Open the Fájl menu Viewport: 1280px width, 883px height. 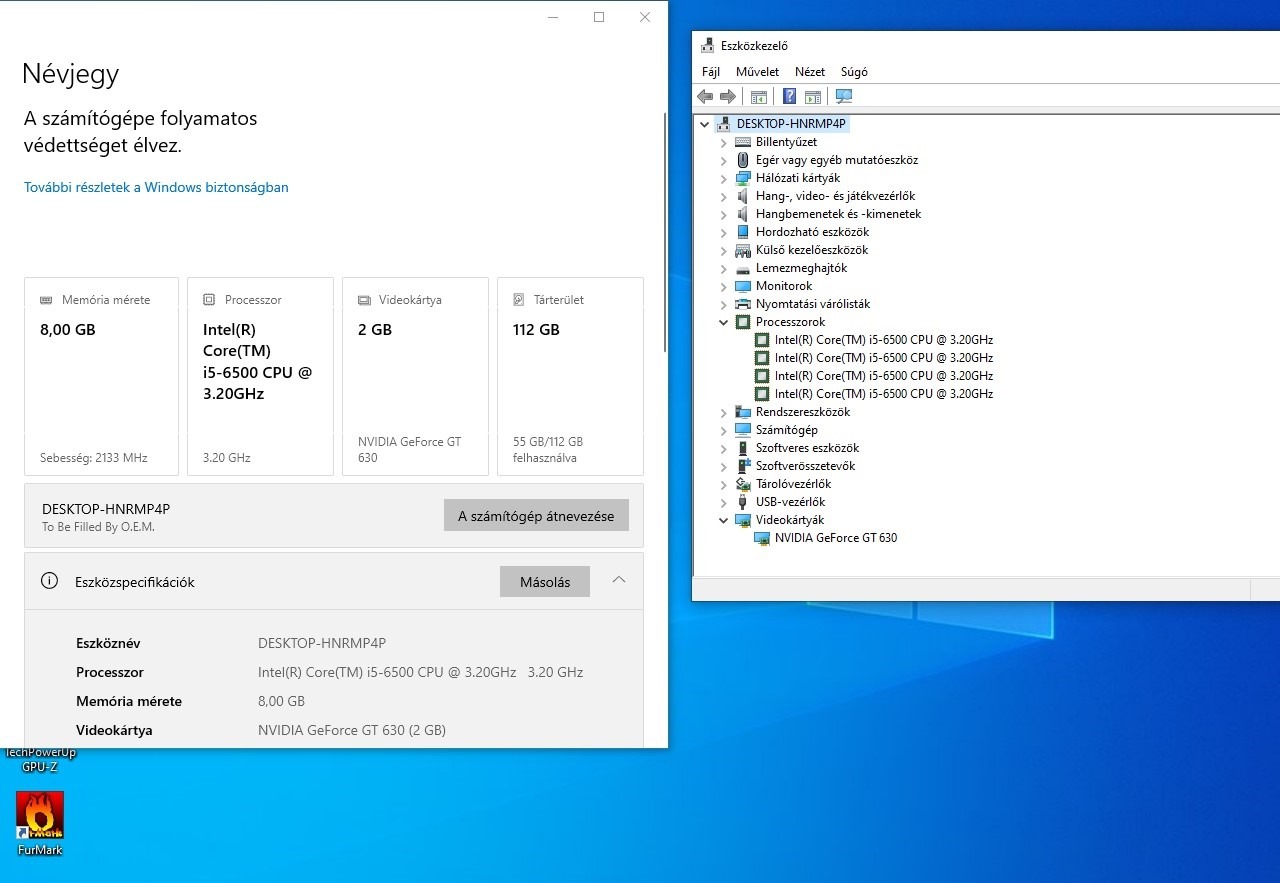pyautogui.click(x=711, y=72)
